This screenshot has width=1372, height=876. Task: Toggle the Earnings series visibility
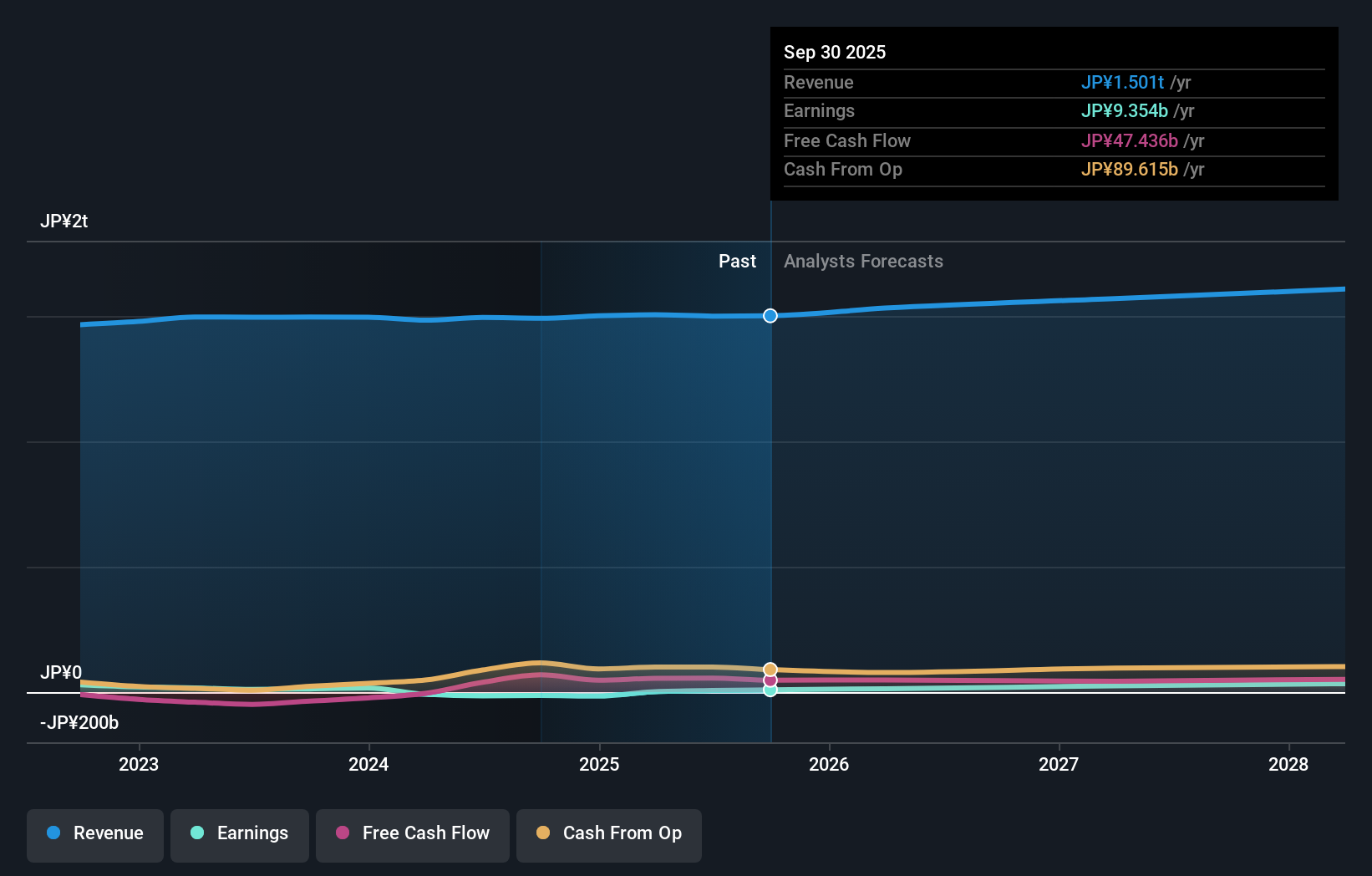click(240, 833)
